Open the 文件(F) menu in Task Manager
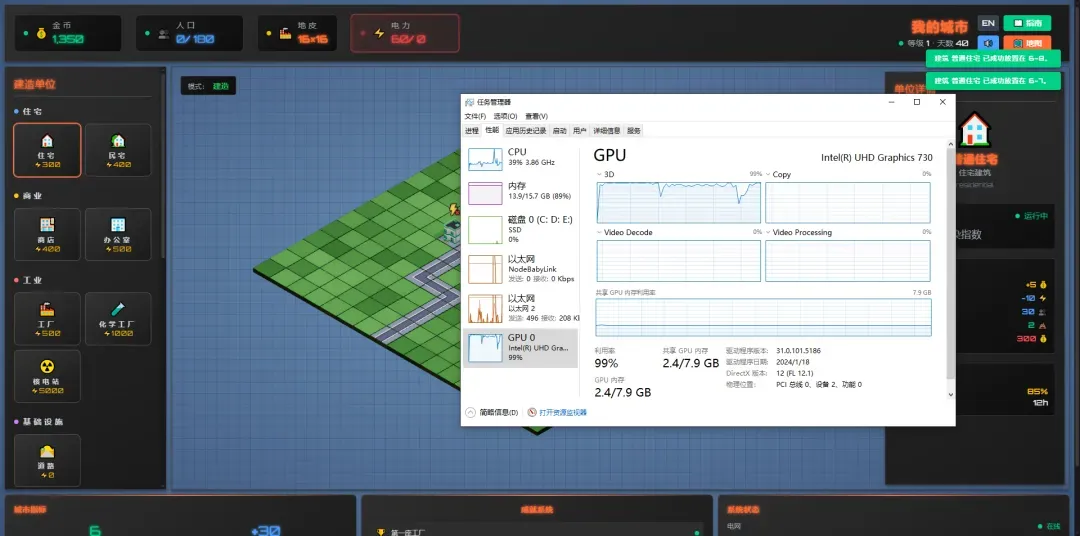 click(475, 116)
